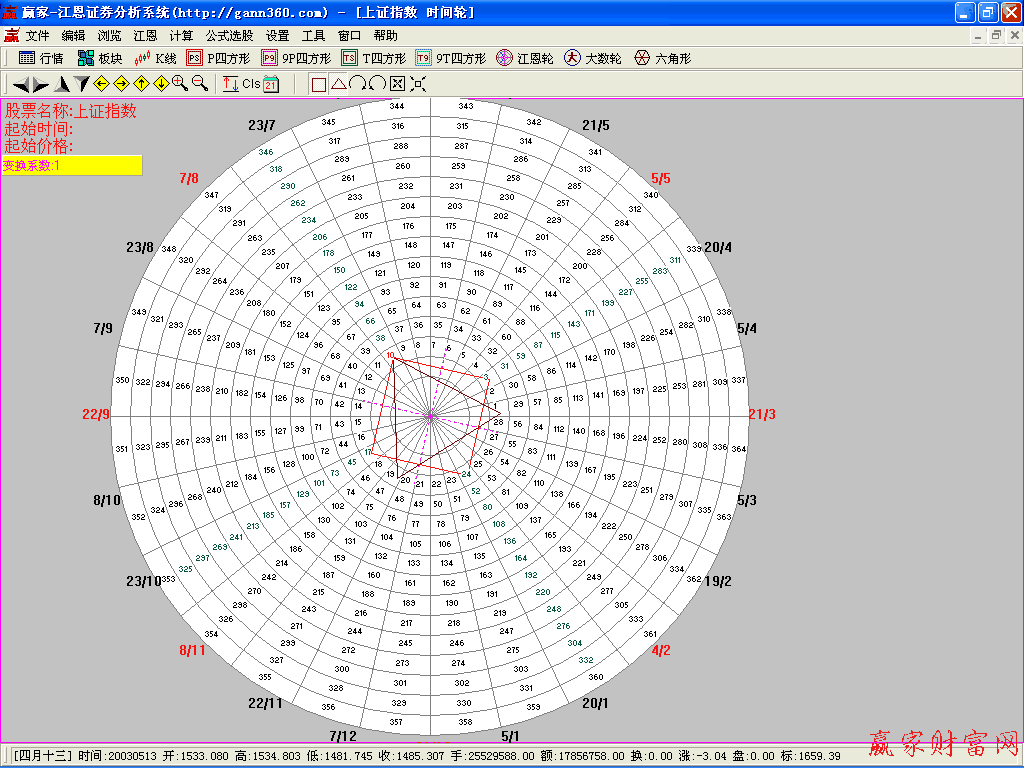This screenshot has height=768, width=1024.
Task: Click the zoom out magnifier icon
Action: [x=199, y=84]
